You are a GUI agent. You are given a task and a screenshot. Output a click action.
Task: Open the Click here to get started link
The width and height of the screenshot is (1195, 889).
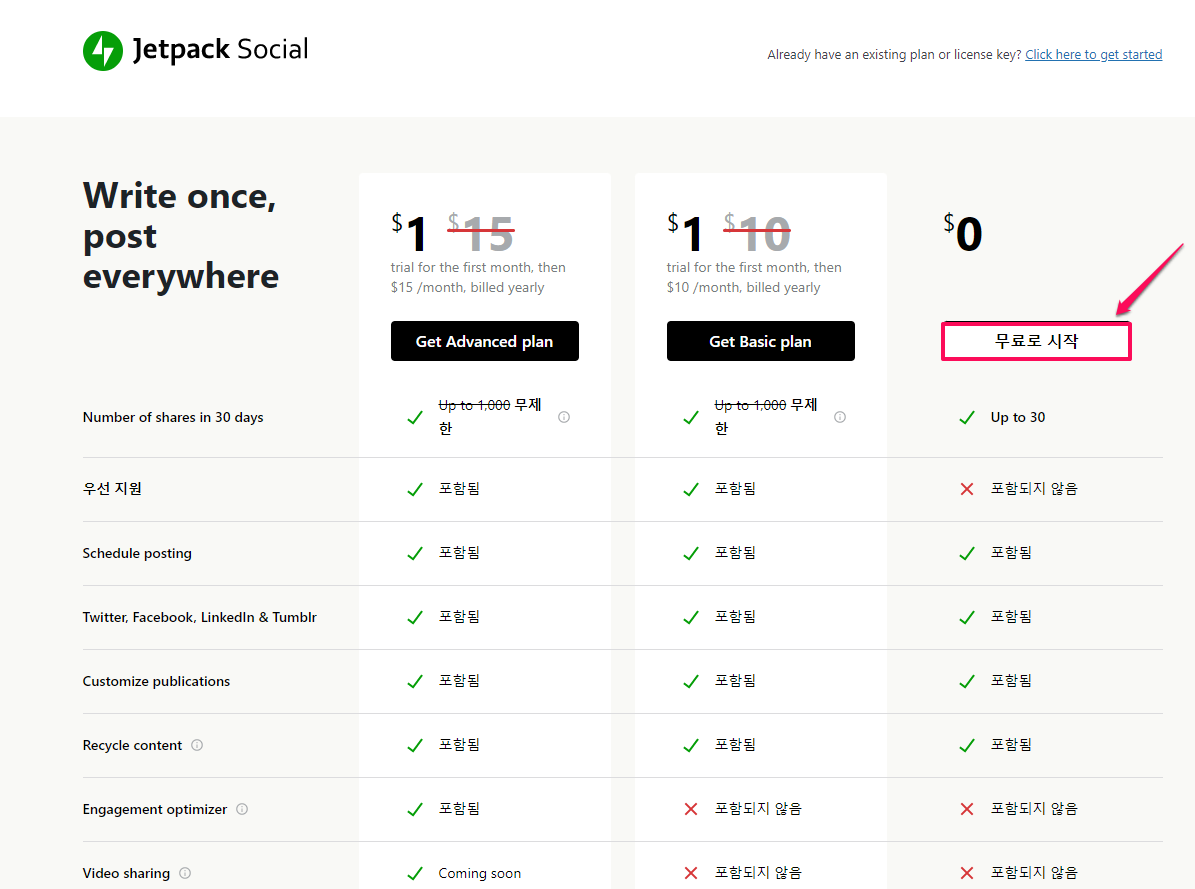(1093, 54)
